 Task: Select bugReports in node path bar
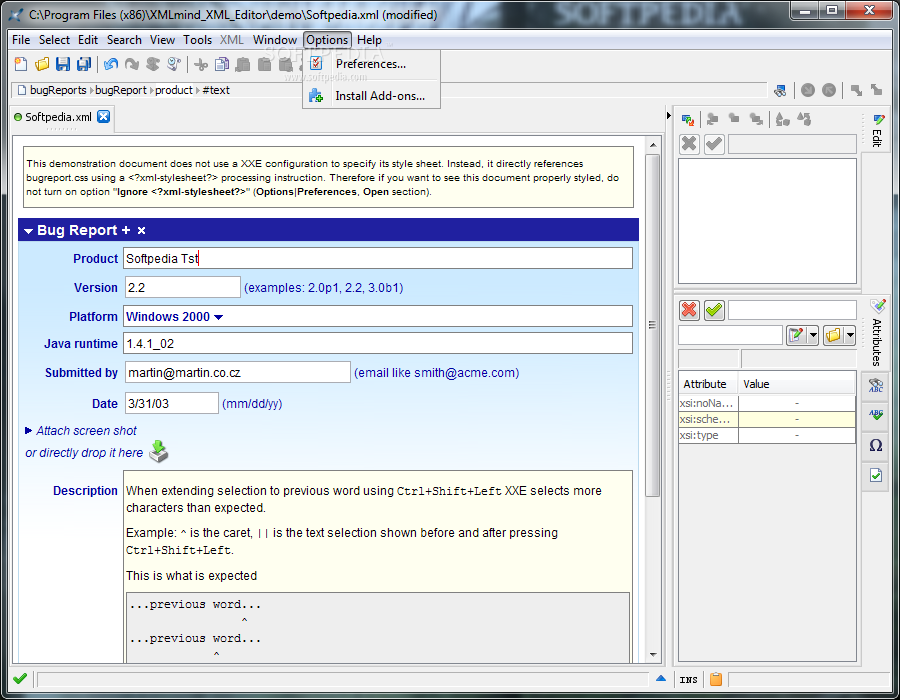[x=58, y=90]
